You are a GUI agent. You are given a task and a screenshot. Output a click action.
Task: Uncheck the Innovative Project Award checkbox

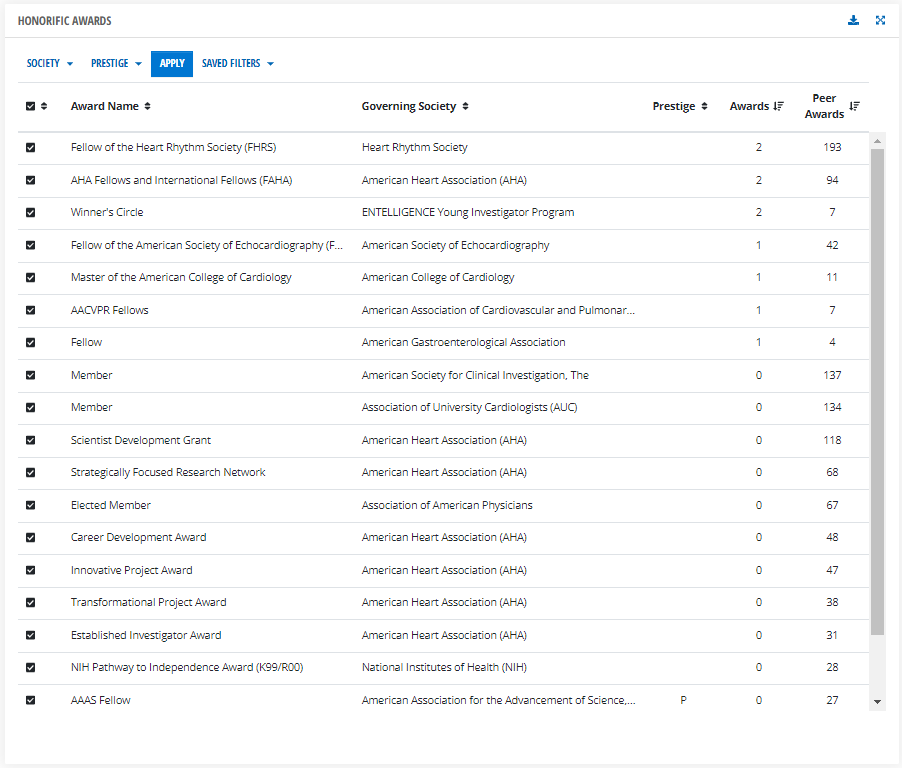(x=30, y=570)
